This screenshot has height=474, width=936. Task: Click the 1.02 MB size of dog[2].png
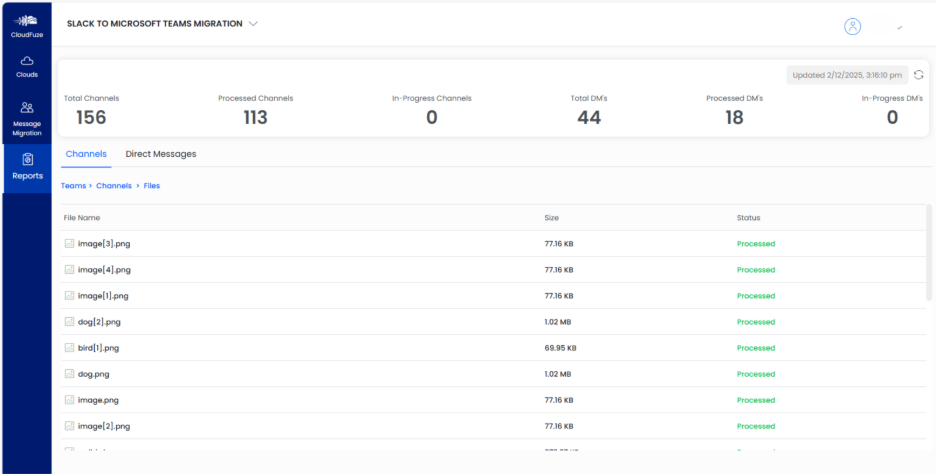tap(558, 322)
